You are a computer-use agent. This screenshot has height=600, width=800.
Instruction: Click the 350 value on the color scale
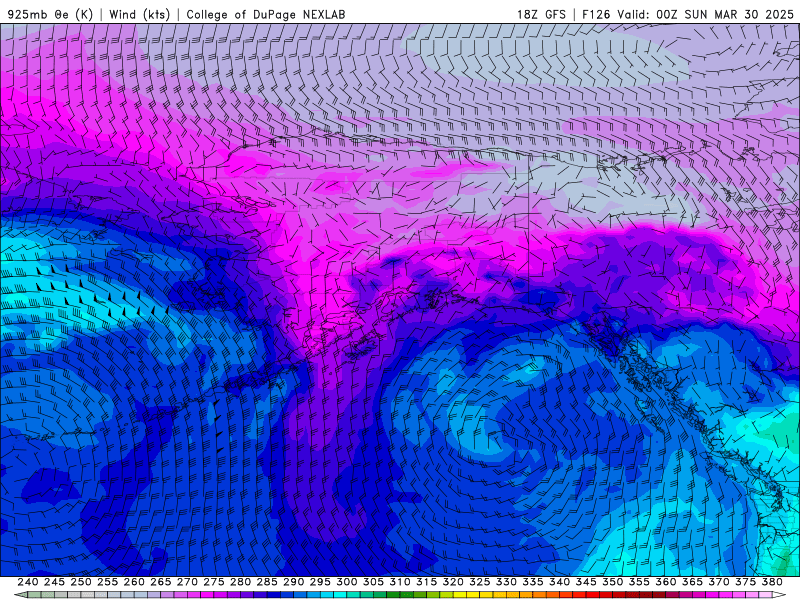pos(613,582)
